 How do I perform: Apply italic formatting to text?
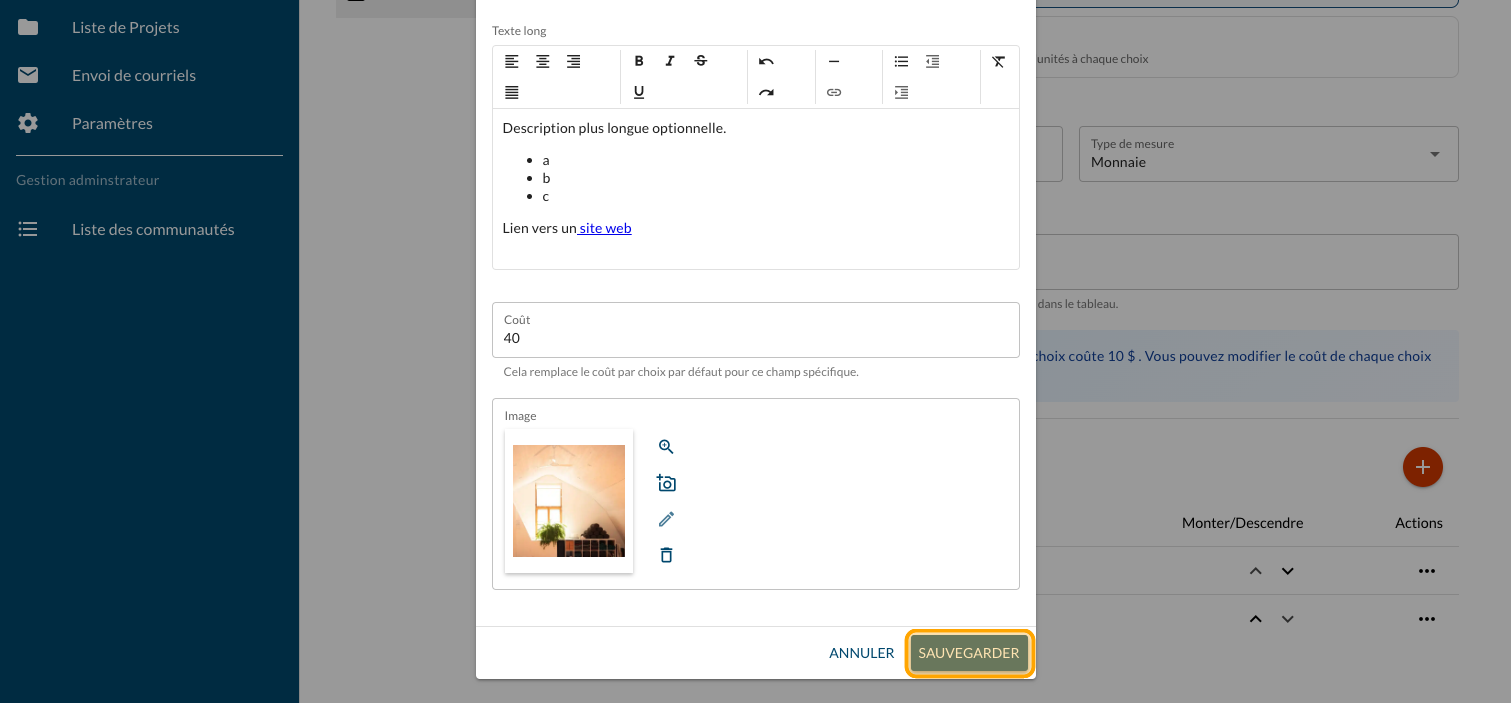coord(670,61)
